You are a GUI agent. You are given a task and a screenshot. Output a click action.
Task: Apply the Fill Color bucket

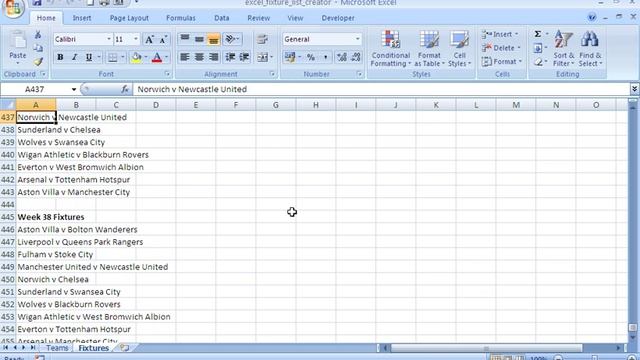136,58
